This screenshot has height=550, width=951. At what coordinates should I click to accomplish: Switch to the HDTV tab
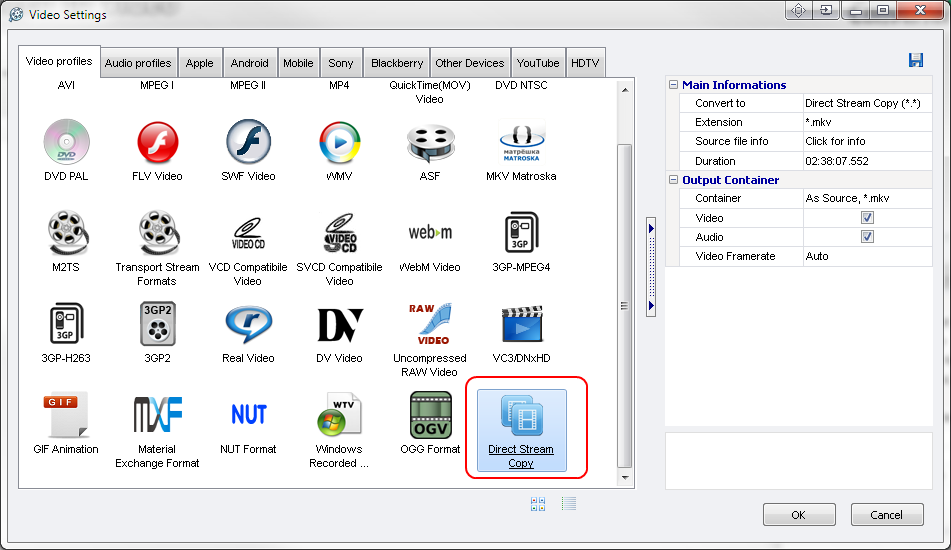(585, 63)
